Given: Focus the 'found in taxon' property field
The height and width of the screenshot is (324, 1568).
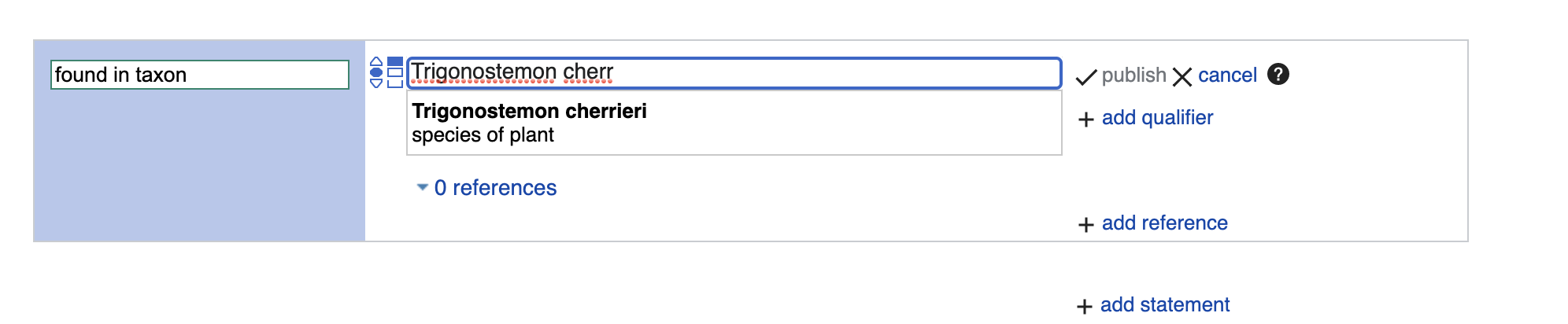Looking at the screenshot, I should (200, 75).
